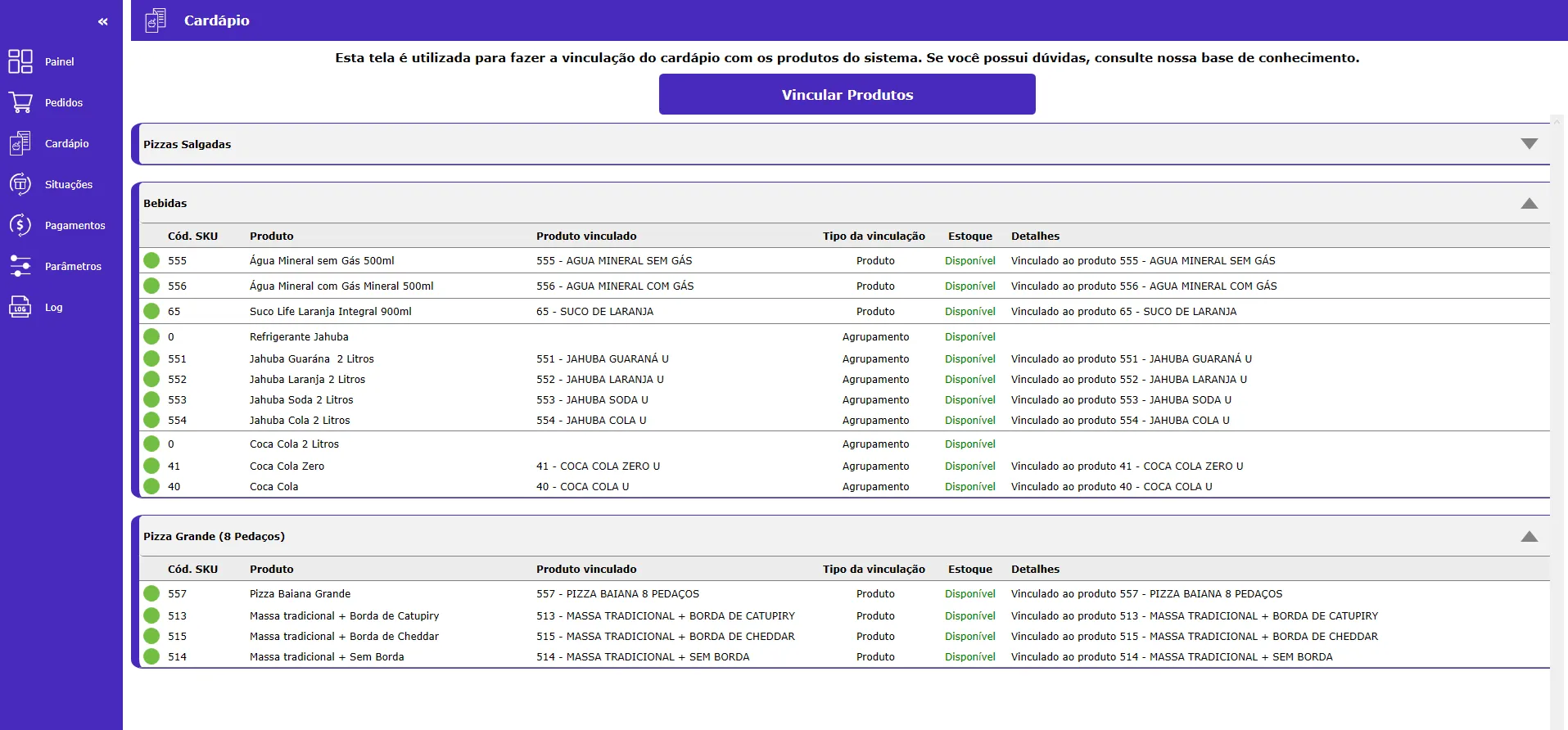Click the Bebidas Cód. SKU column header
Screen dimensions: 1568x730
tap(192, 236)
